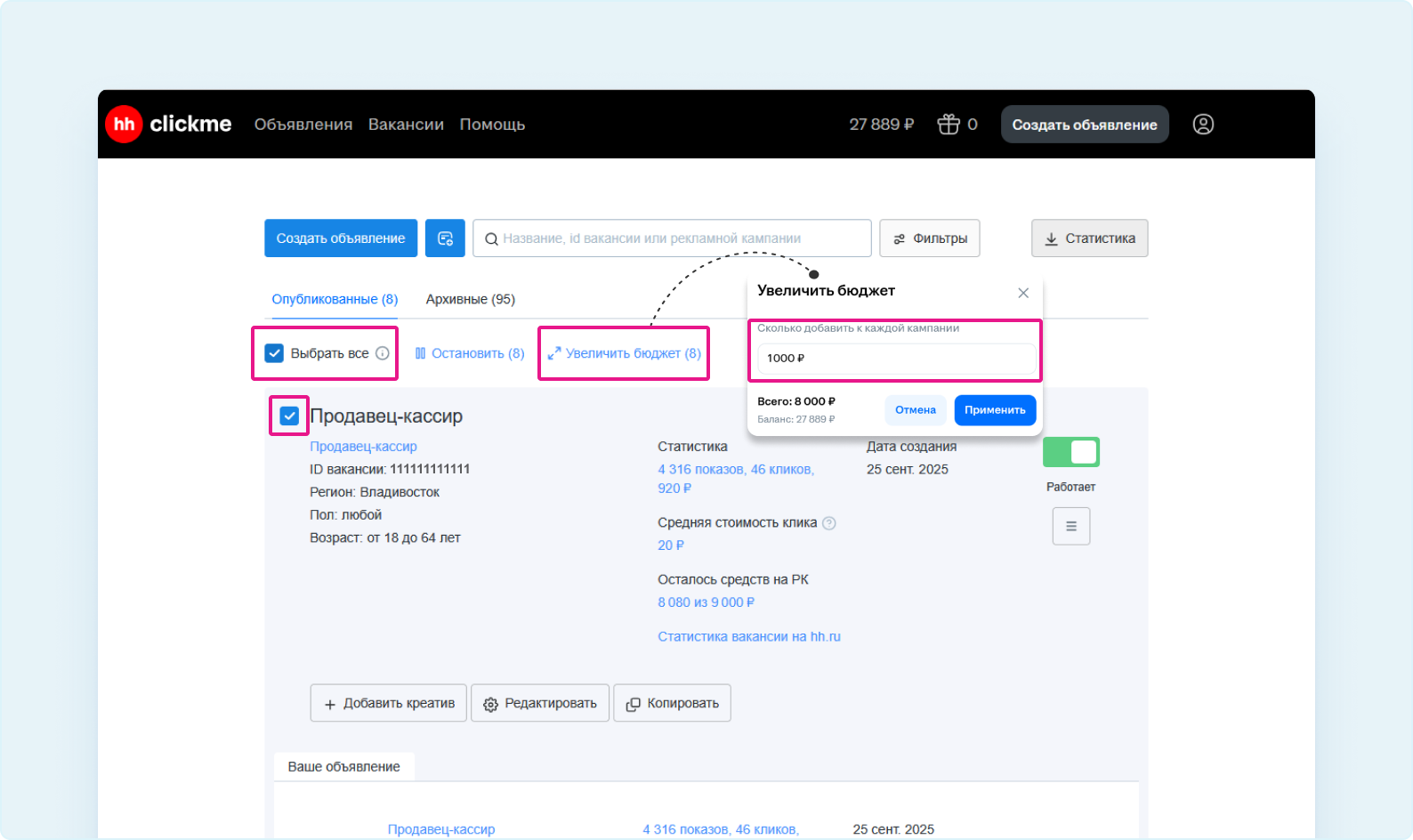
Task: Click the Всего: 8 000 ₽ total text
Action: (x=796, y=401)
